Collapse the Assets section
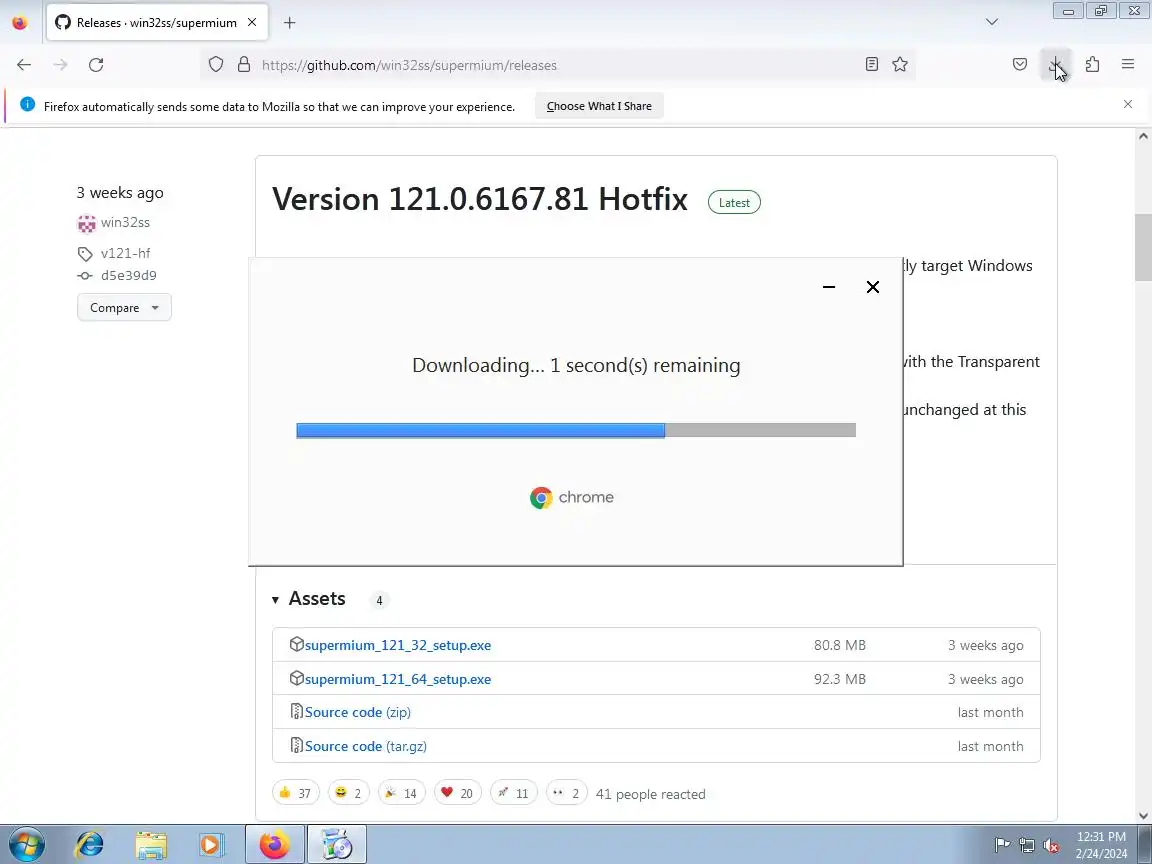The image size is (1152, 864). [309, 599]
